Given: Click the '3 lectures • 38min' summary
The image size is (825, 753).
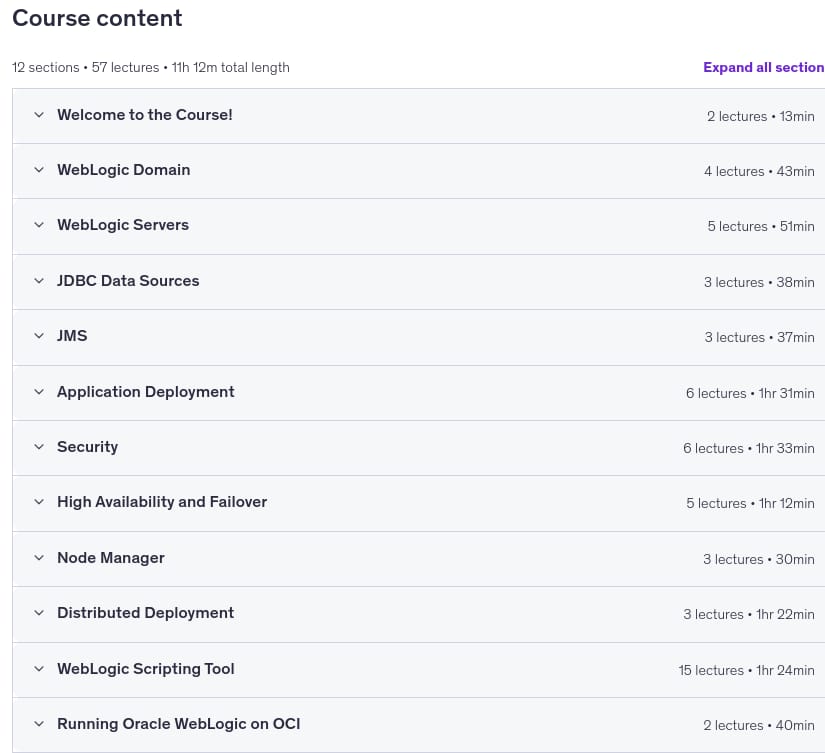Looking at the screenshot, I should tap(759, 282).
